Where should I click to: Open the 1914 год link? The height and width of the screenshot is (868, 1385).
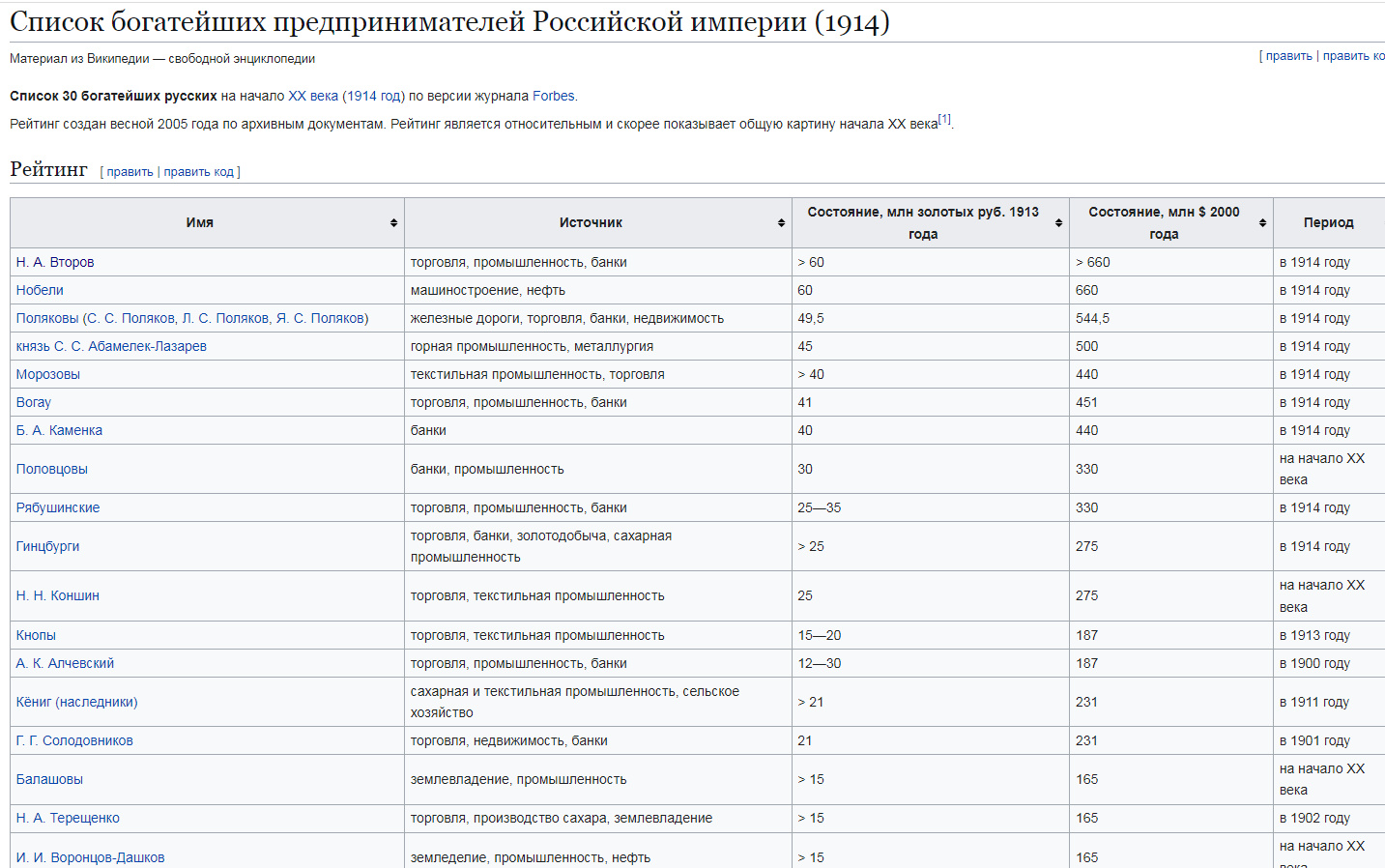point(373,96)
